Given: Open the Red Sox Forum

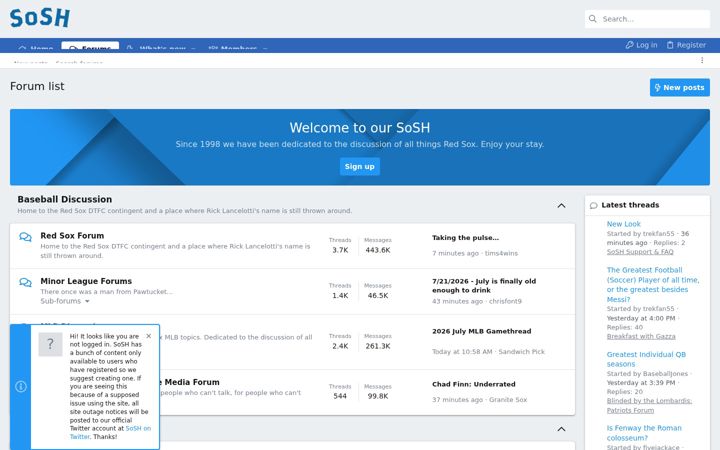Looking at the screenshot, I should (72, 236).
